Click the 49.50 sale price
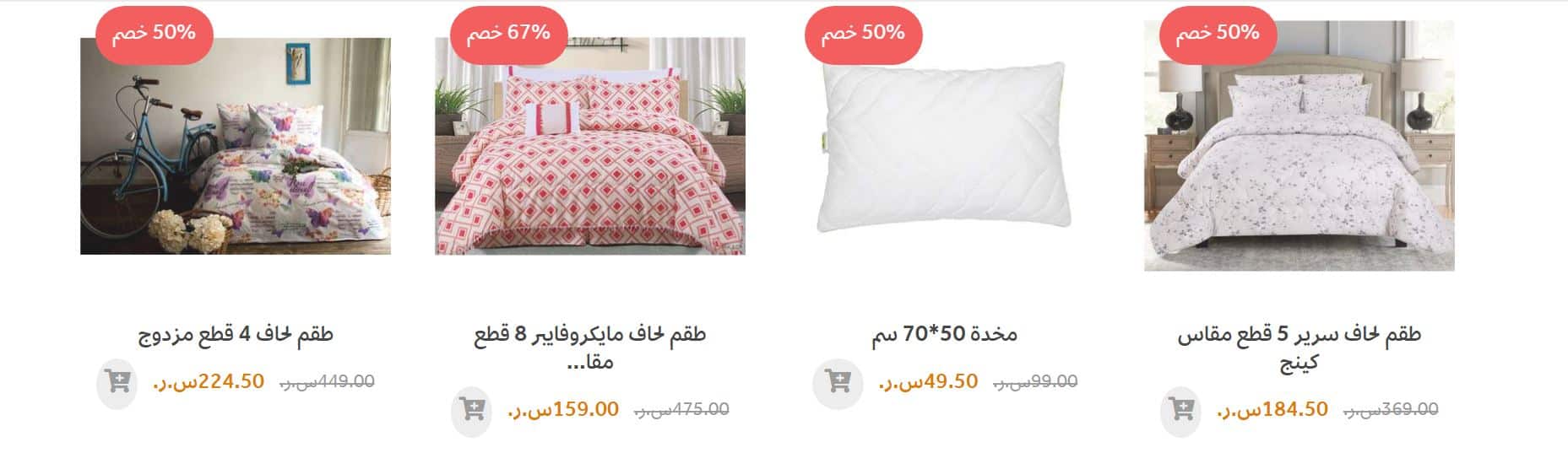This screenshot has height=453, width=1568. (928, 381)
